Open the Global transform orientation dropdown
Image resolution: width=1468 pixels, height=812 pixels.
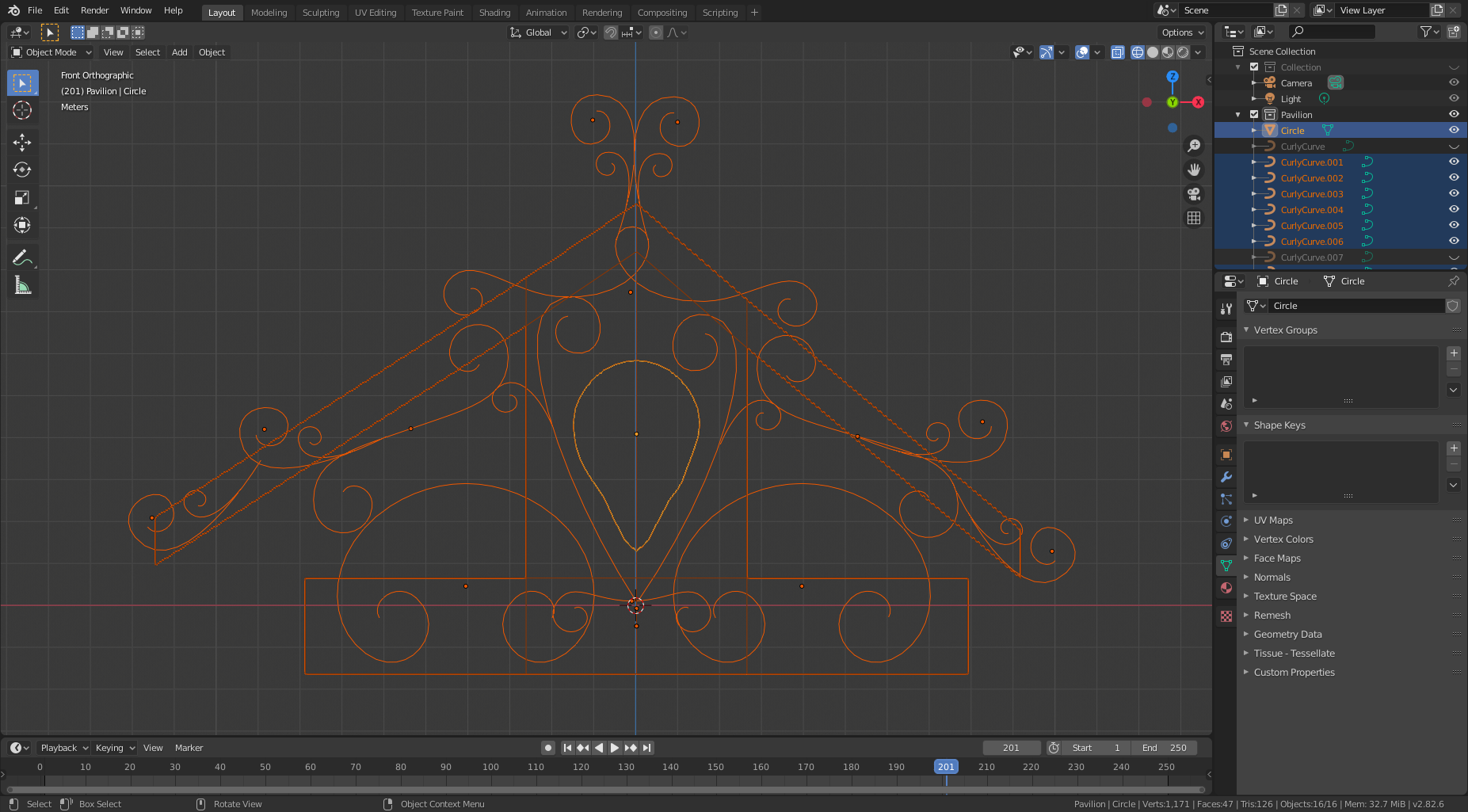[x=539, y=32]
